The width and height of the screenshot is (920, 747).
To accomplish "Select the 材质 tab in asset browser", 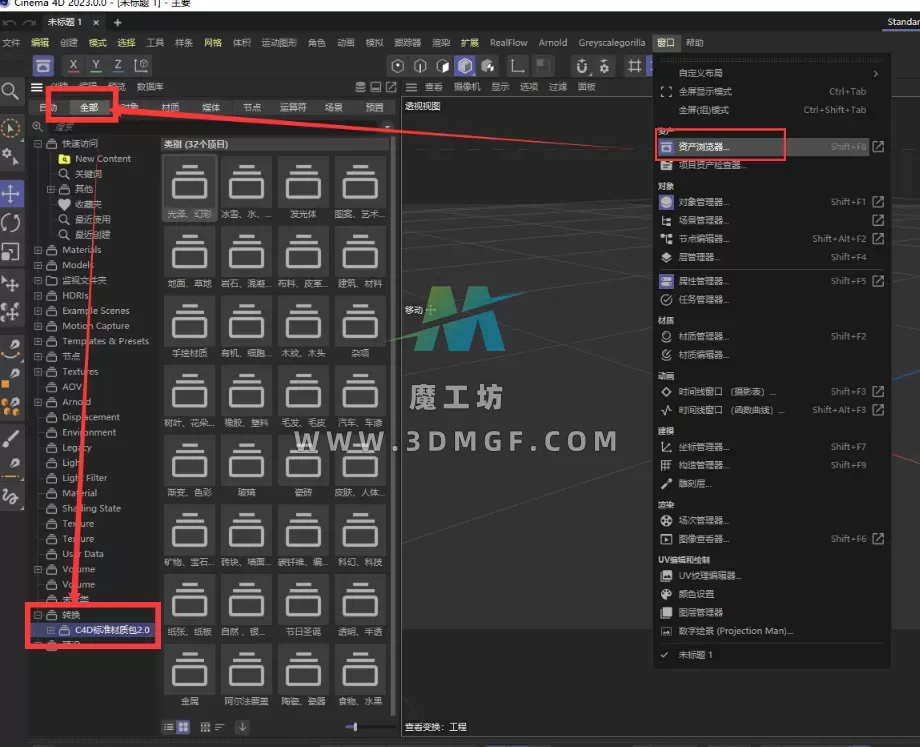I will pos(170,107).
